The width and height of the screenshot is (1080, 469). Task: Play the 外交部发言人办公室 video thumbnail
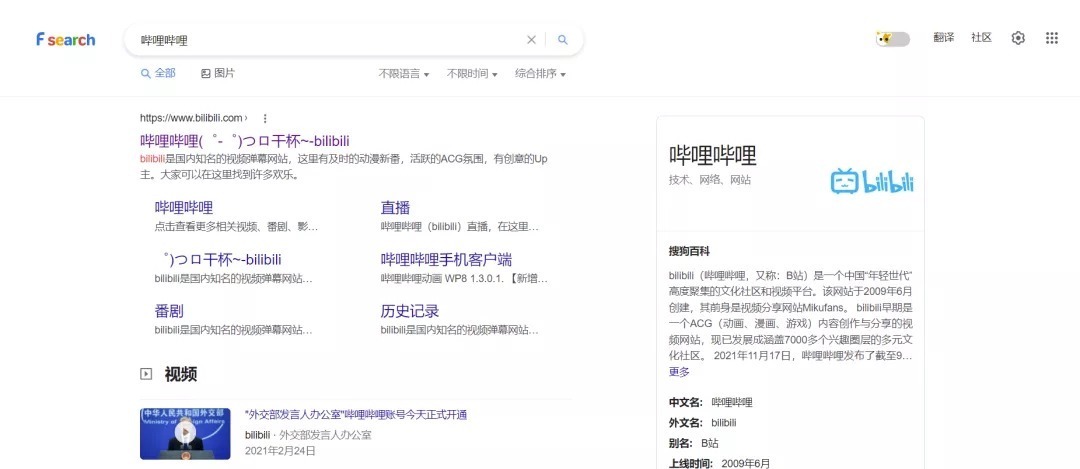tap(185, 433)
